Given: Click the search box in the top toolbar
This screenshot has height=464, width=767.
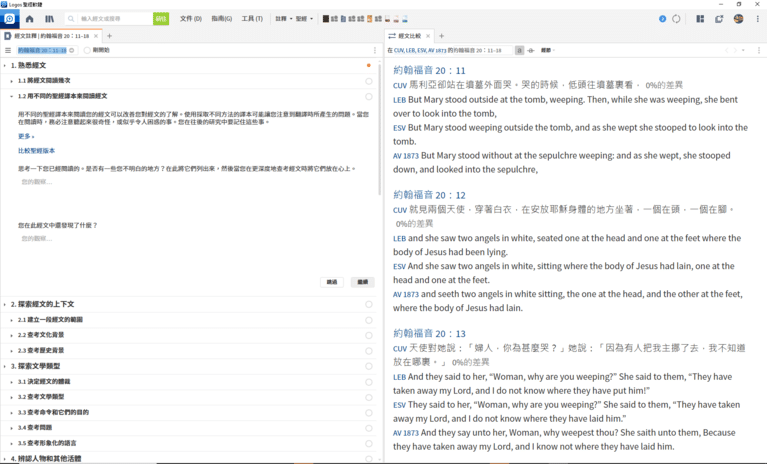Looking at the screenshot, I should point(112,19).
